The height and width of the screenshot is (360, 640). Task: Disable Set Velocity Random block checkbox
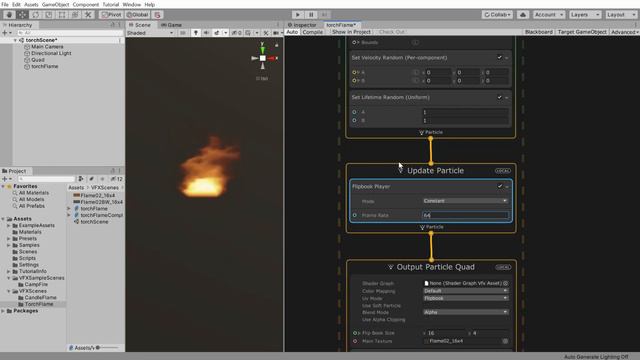499,58
